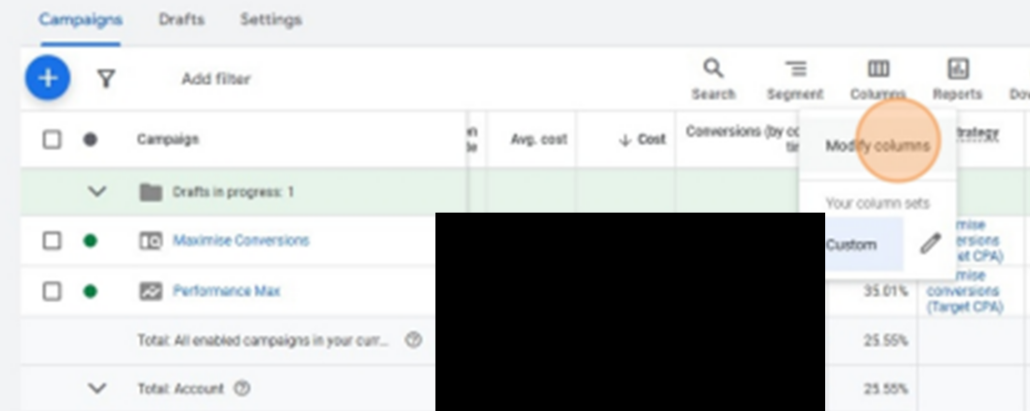Expand the Total Account row chevron
Viewport: 1030px width, 411px height.
pyautogui.click(x=97, y=388)
